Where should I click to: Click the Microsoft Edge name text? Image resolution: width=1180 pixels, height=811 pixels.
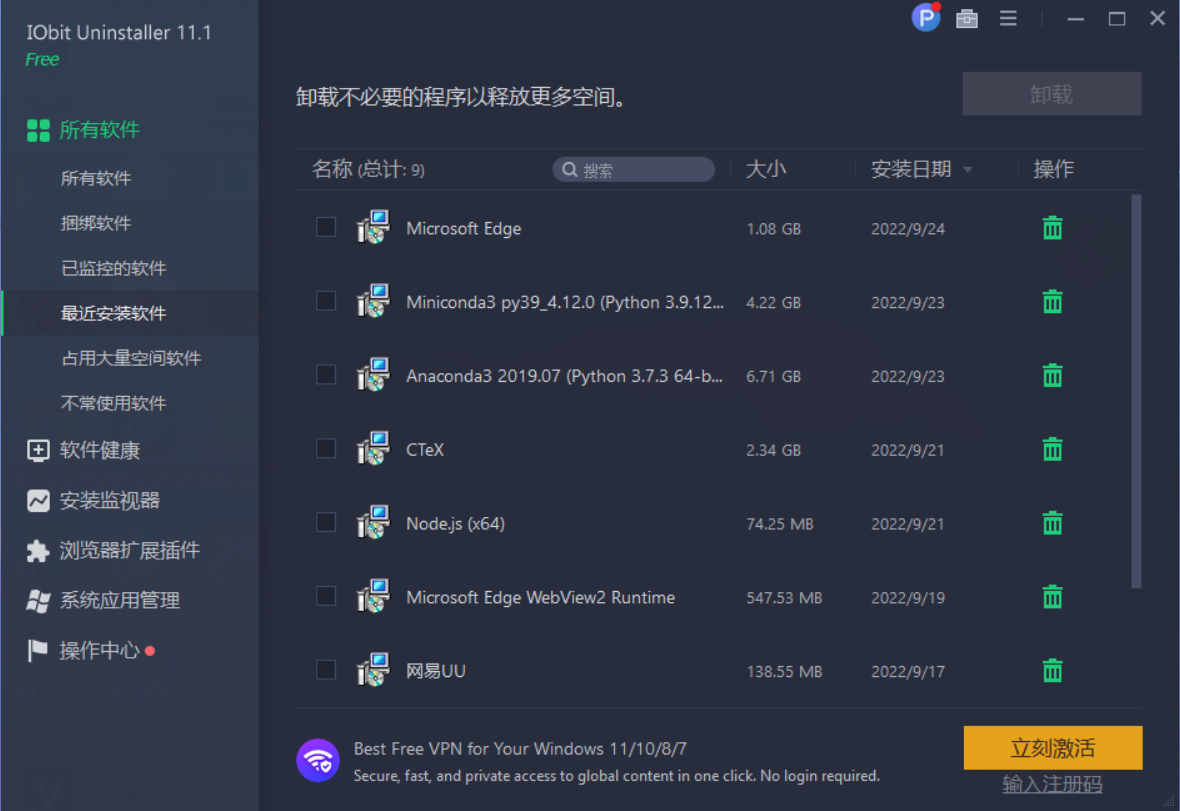tap(464, 228)
